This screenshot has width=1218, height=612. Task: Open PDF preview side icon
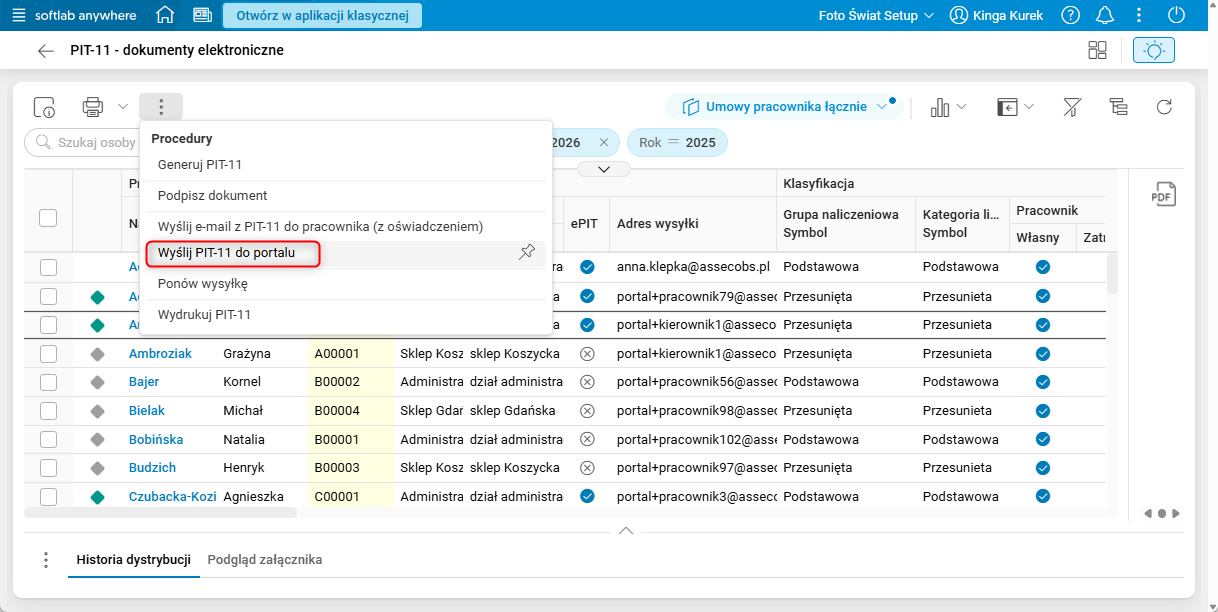coord(1163,194)
